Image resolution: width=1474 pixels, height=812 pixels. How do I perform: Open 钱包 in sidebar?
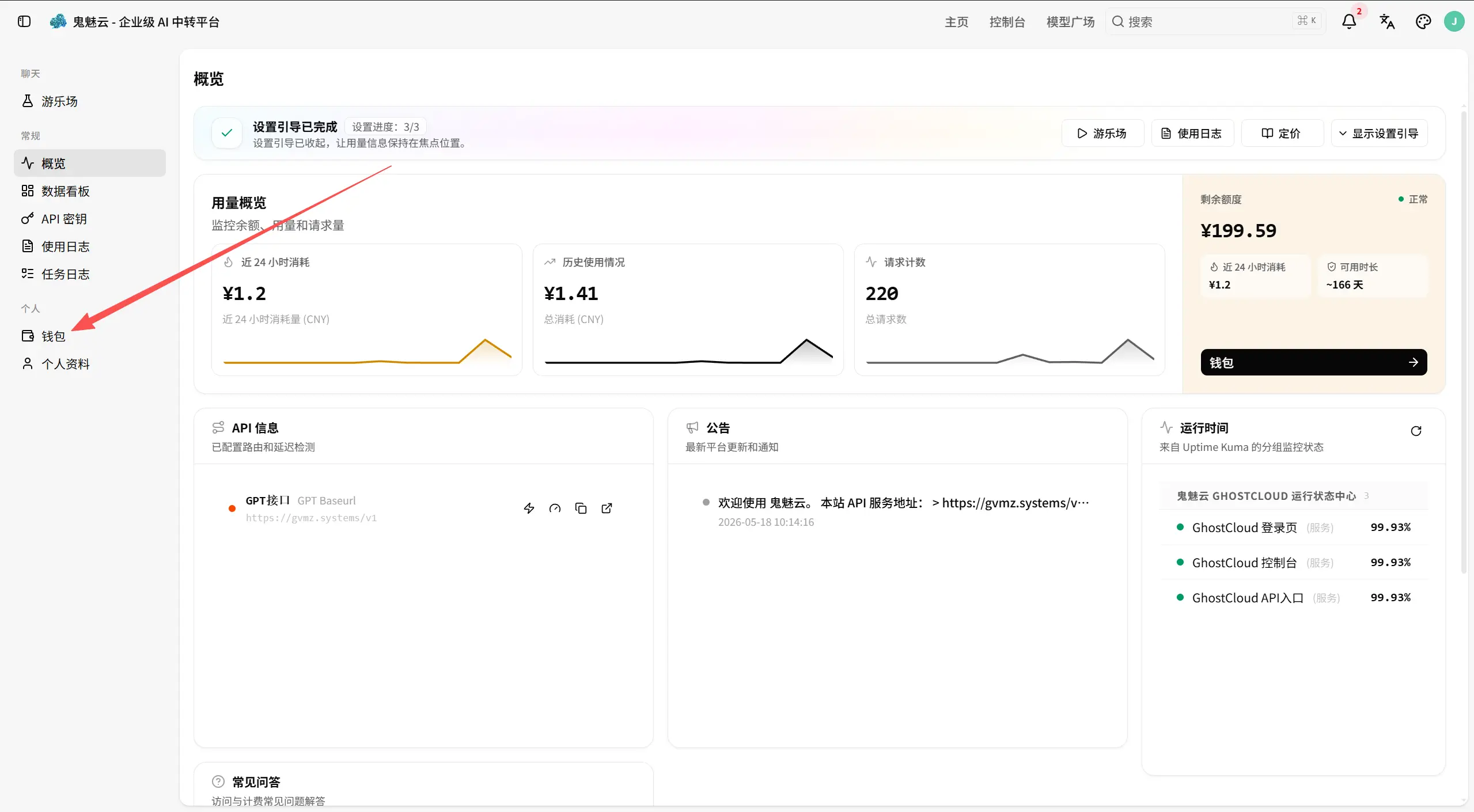point(90,336)
